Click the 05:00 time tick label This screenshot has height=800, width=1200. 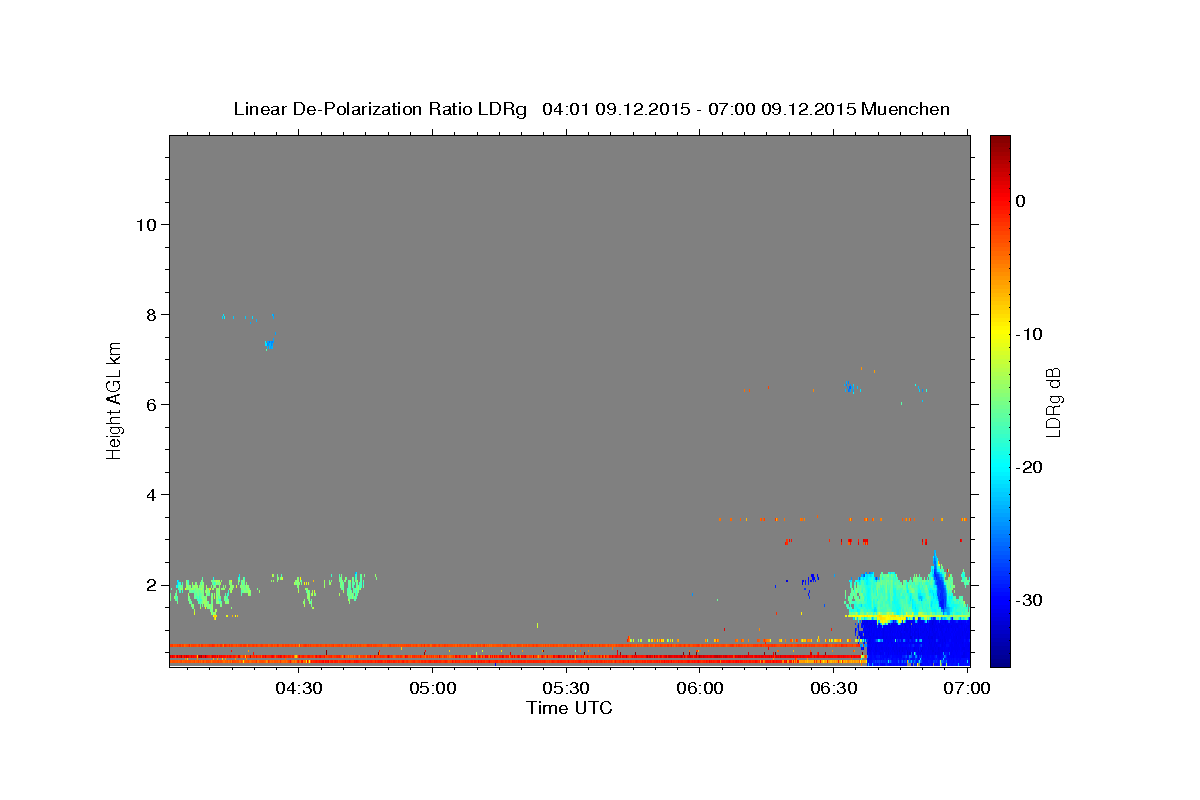(x=432, y=688)
